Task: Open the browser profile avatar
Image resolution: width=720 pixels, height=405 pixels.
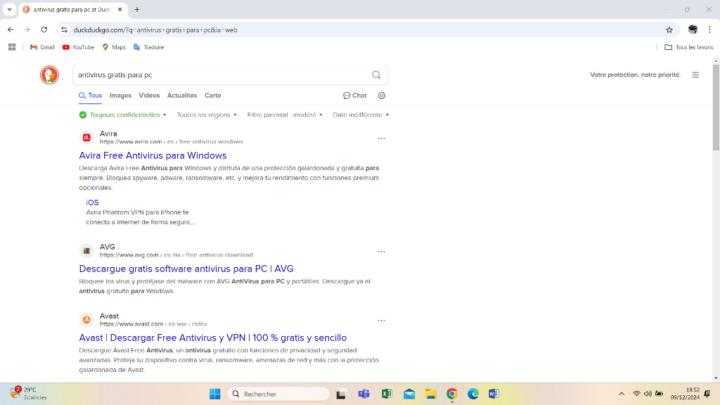Action: tap(692, 30)
